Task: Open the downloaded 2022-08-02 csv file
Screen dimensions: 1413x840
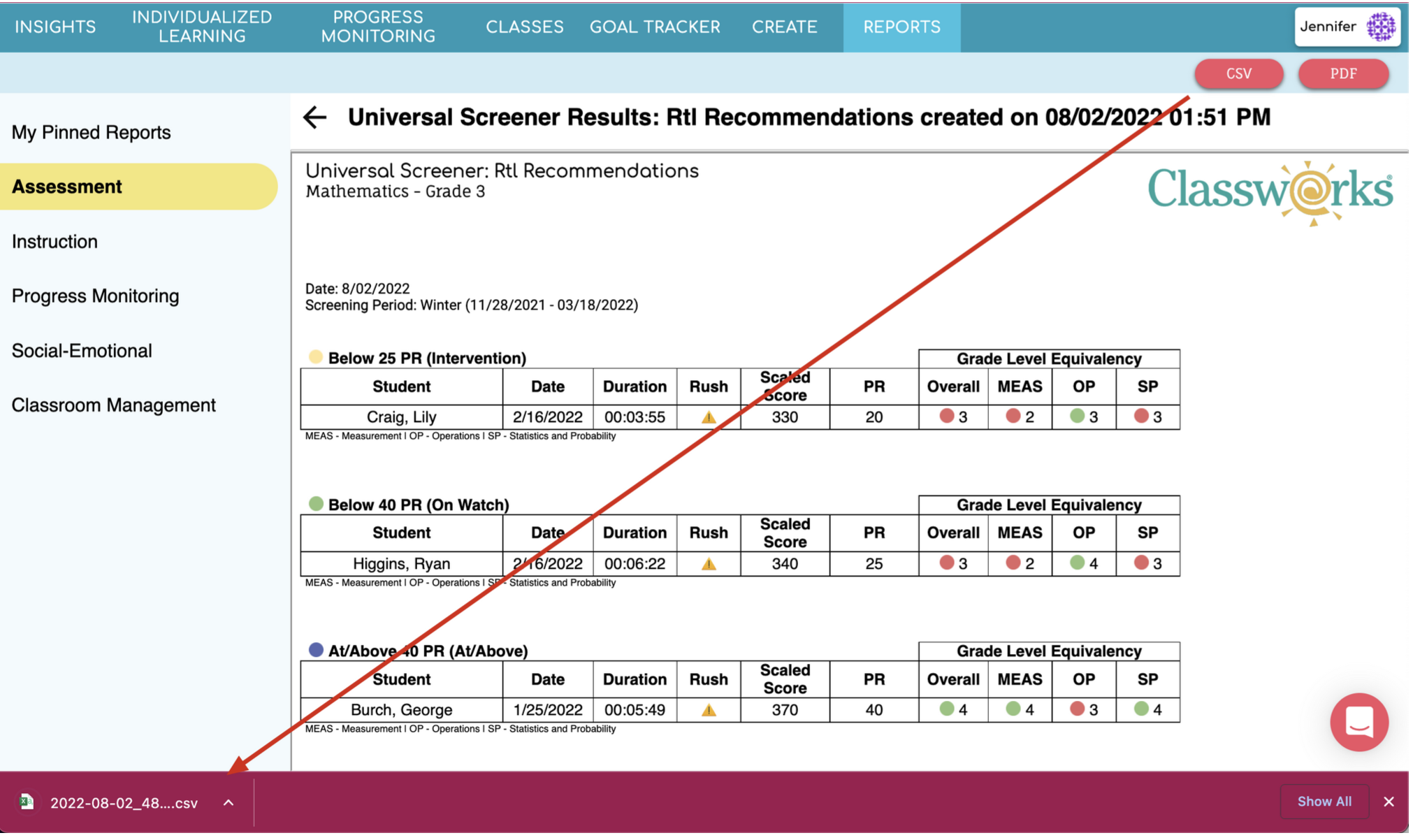Action: tap(124, 803)
